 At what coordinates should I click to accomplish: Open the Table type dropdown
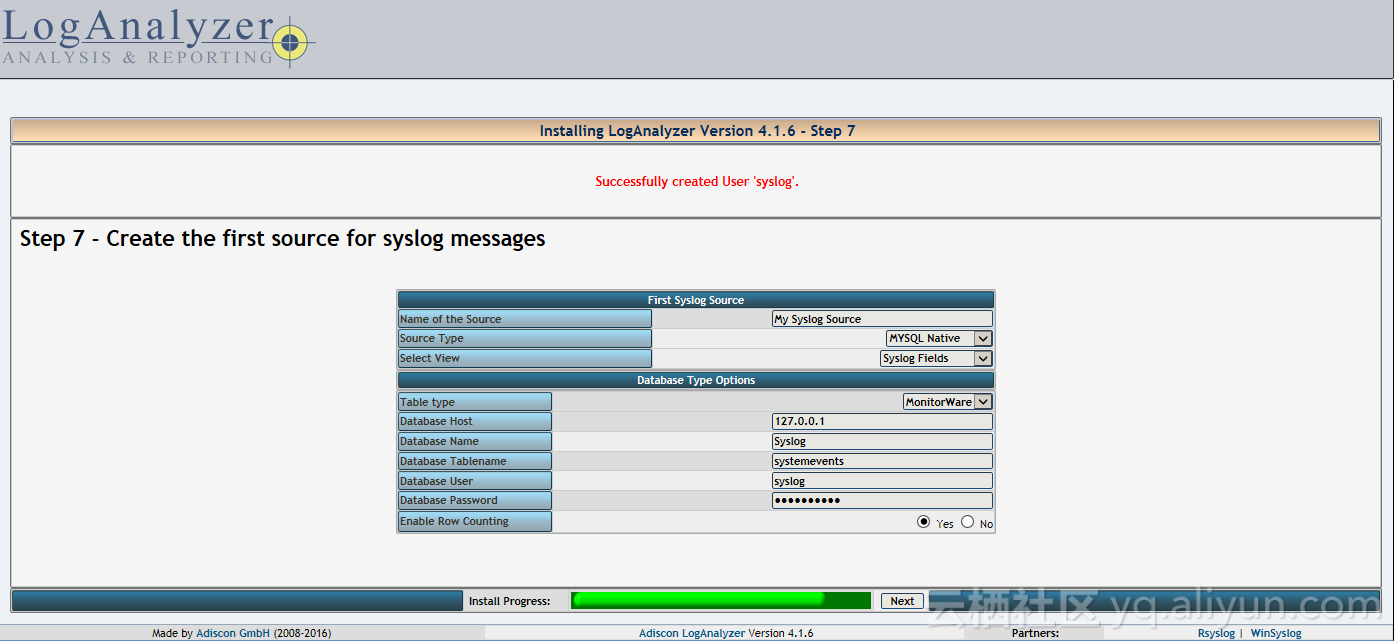point(947,402)
